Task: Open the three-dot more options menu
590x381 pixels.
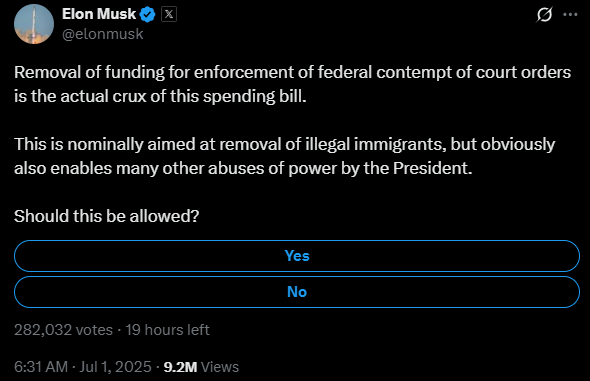Action: (570, 15)
